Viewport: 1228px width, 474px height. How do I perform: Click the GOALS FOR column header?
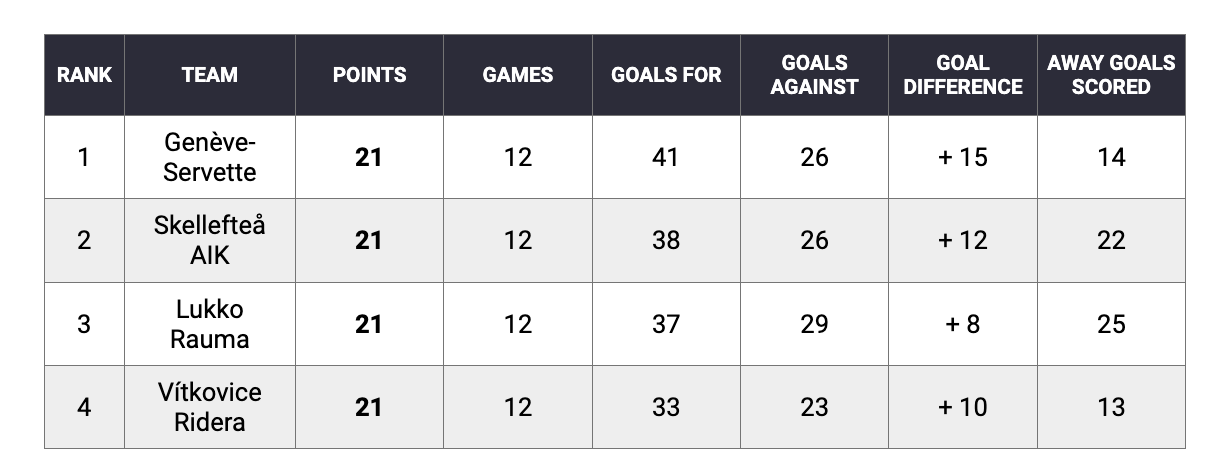(x=666, y=75)
